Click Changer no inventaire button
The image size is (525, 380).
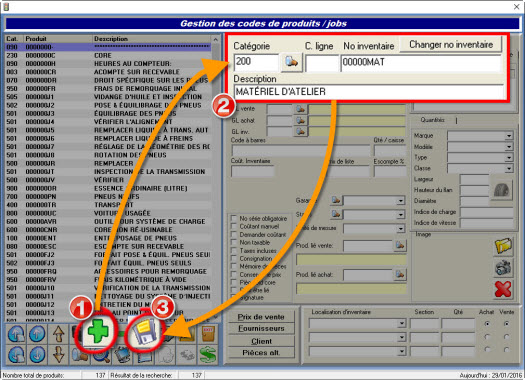[x=451, y=45]
